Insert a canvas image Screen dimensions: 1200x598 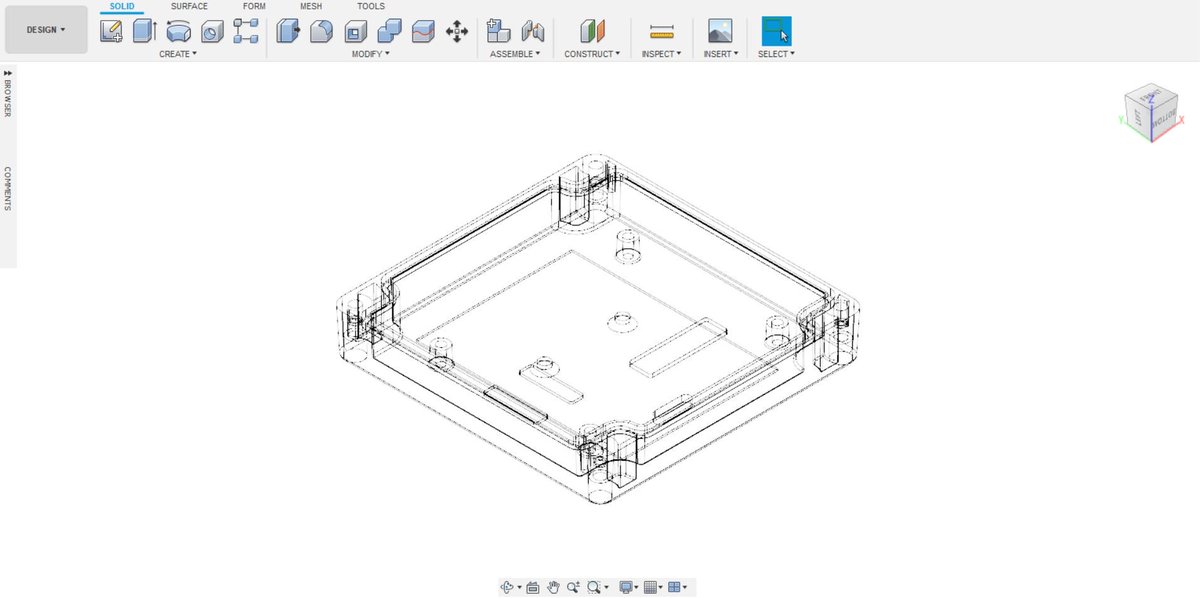718,30
